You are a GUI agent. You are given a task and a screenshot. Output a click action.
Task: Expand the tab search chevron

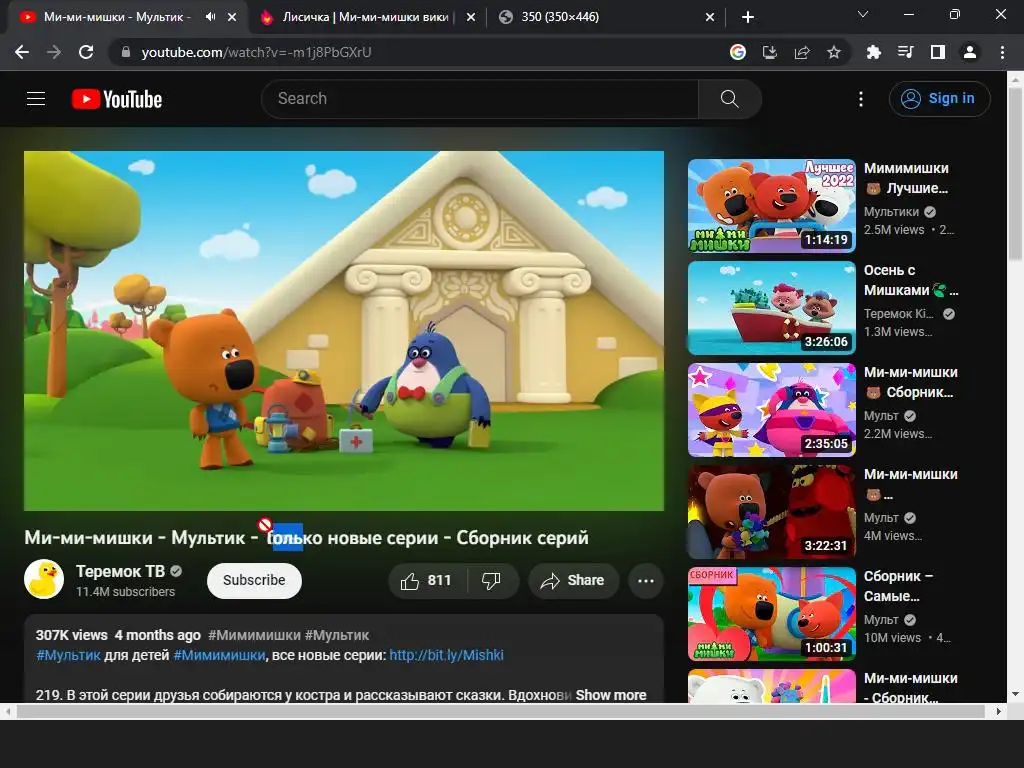pyautogui.click(x=863, y=14)
